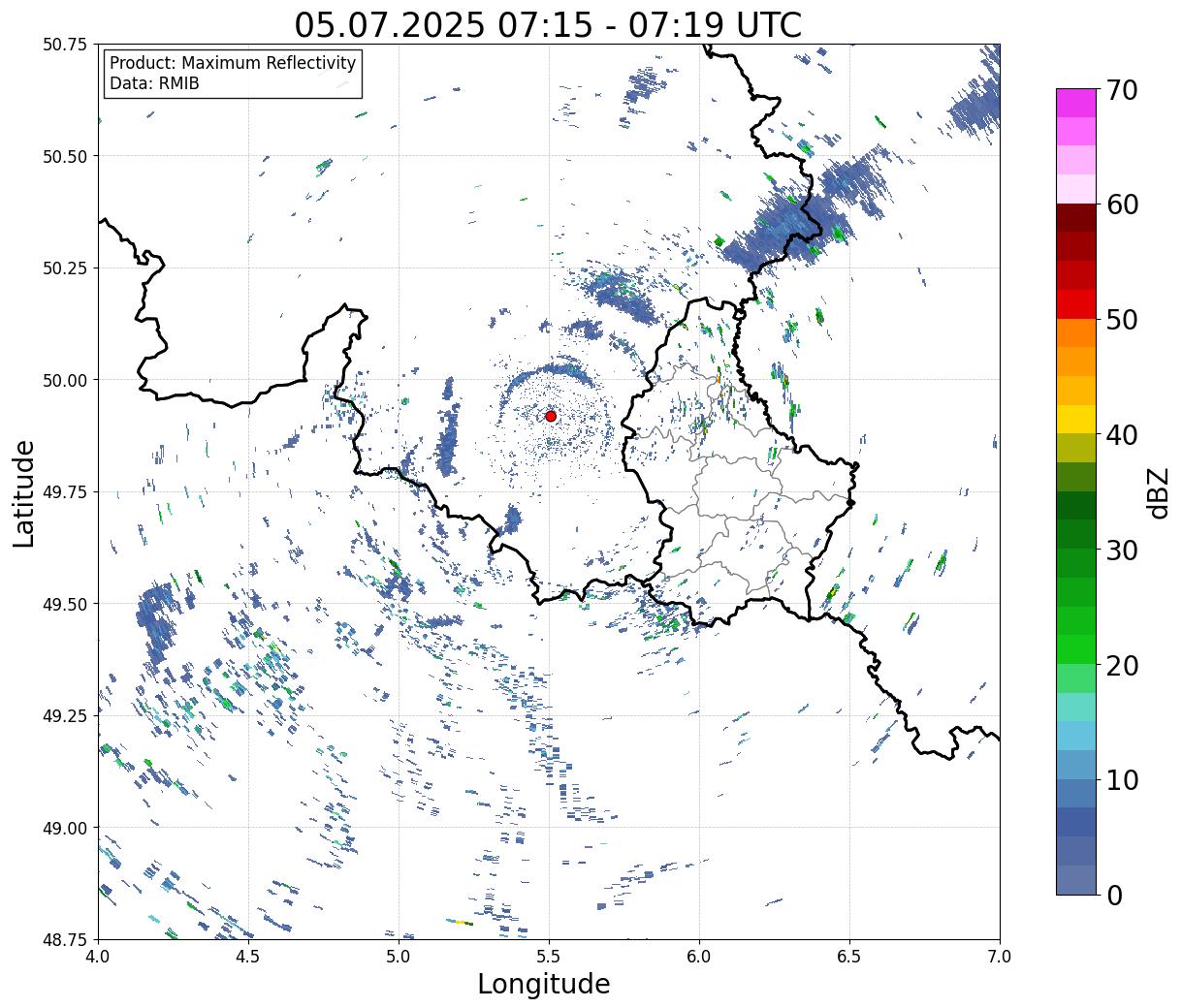Pick the magenta top colorbar segment
The height and width of the screenshot is (1008, 1182).
click(1076, 103)
